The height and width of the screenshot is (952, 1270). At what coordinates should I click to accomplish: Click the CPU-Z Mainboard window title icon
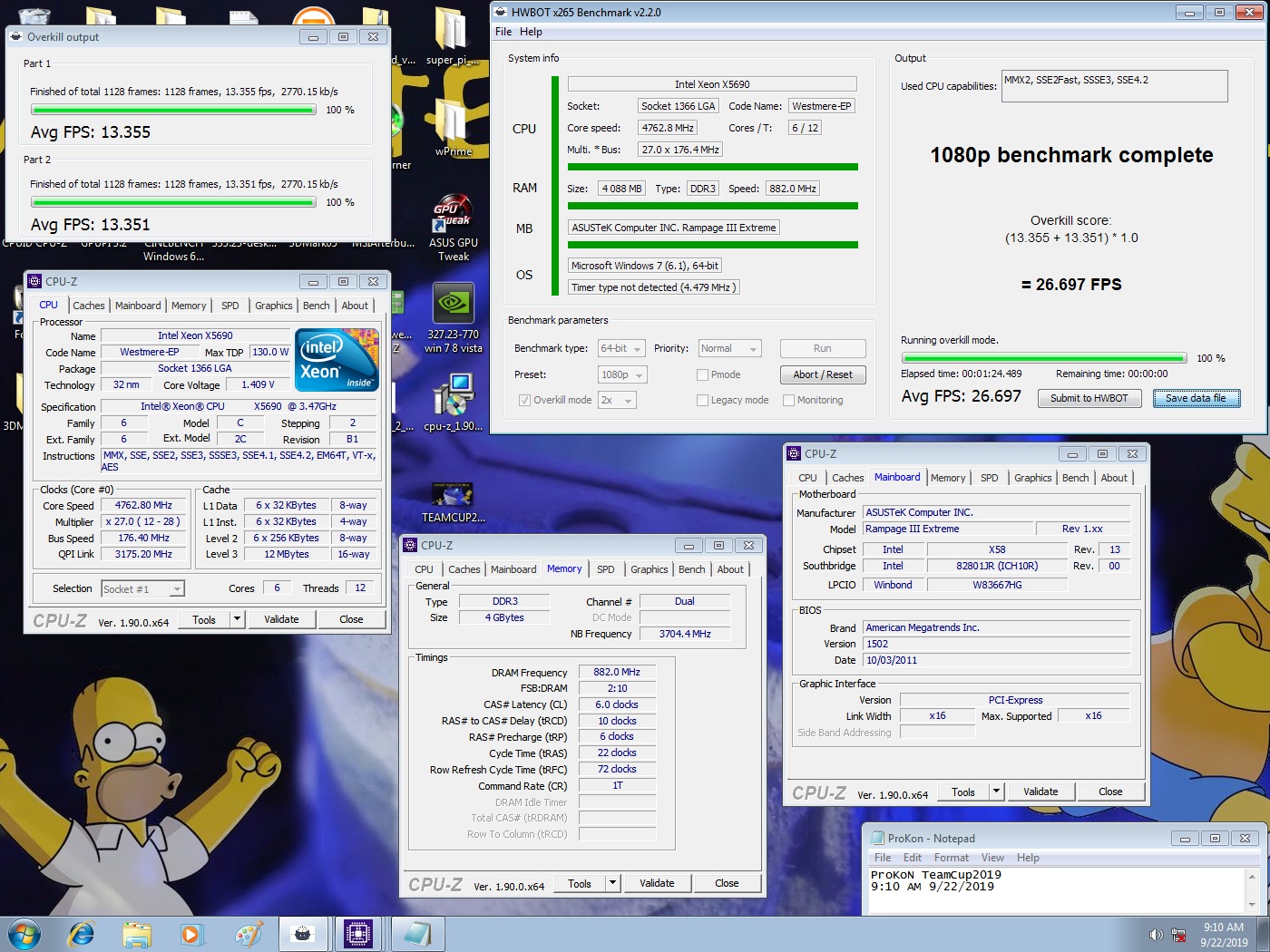(x=794, y=453)
